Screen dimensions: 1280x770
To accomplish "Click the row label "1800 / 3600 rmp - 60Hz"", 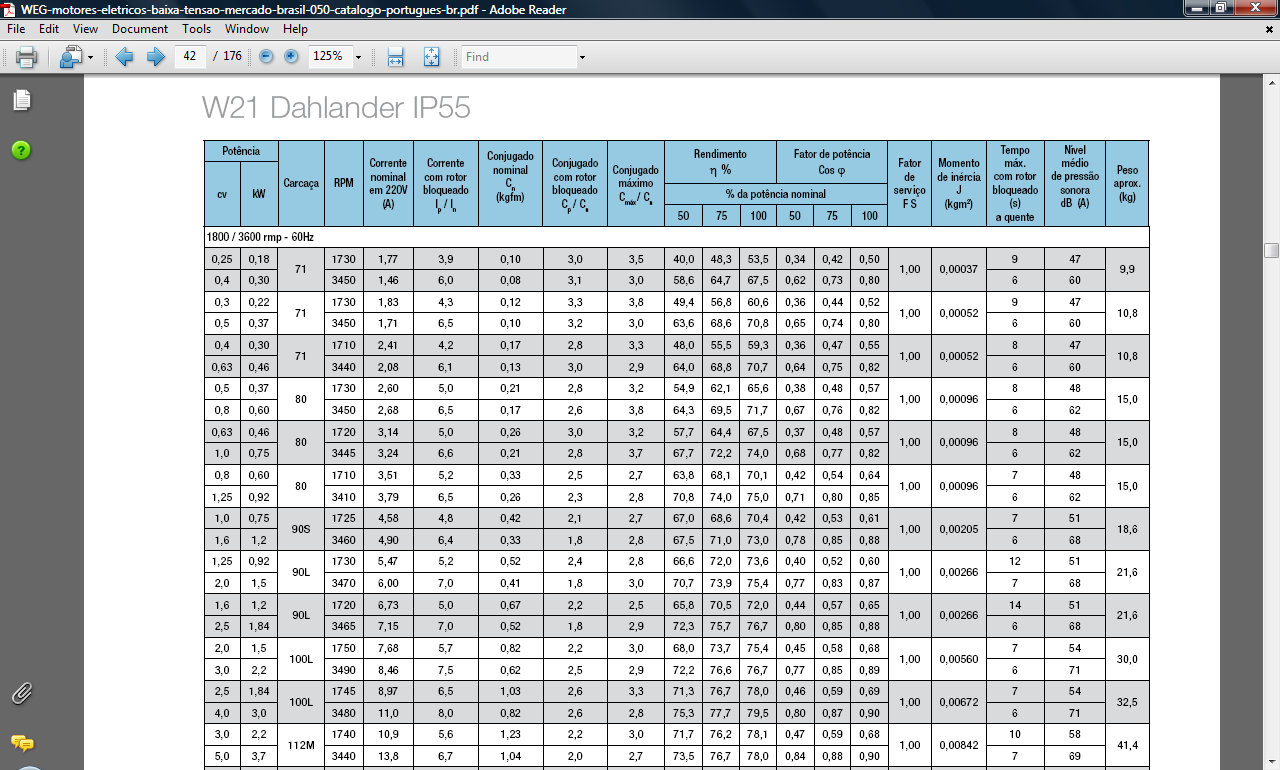I will (x=259, y=237).
